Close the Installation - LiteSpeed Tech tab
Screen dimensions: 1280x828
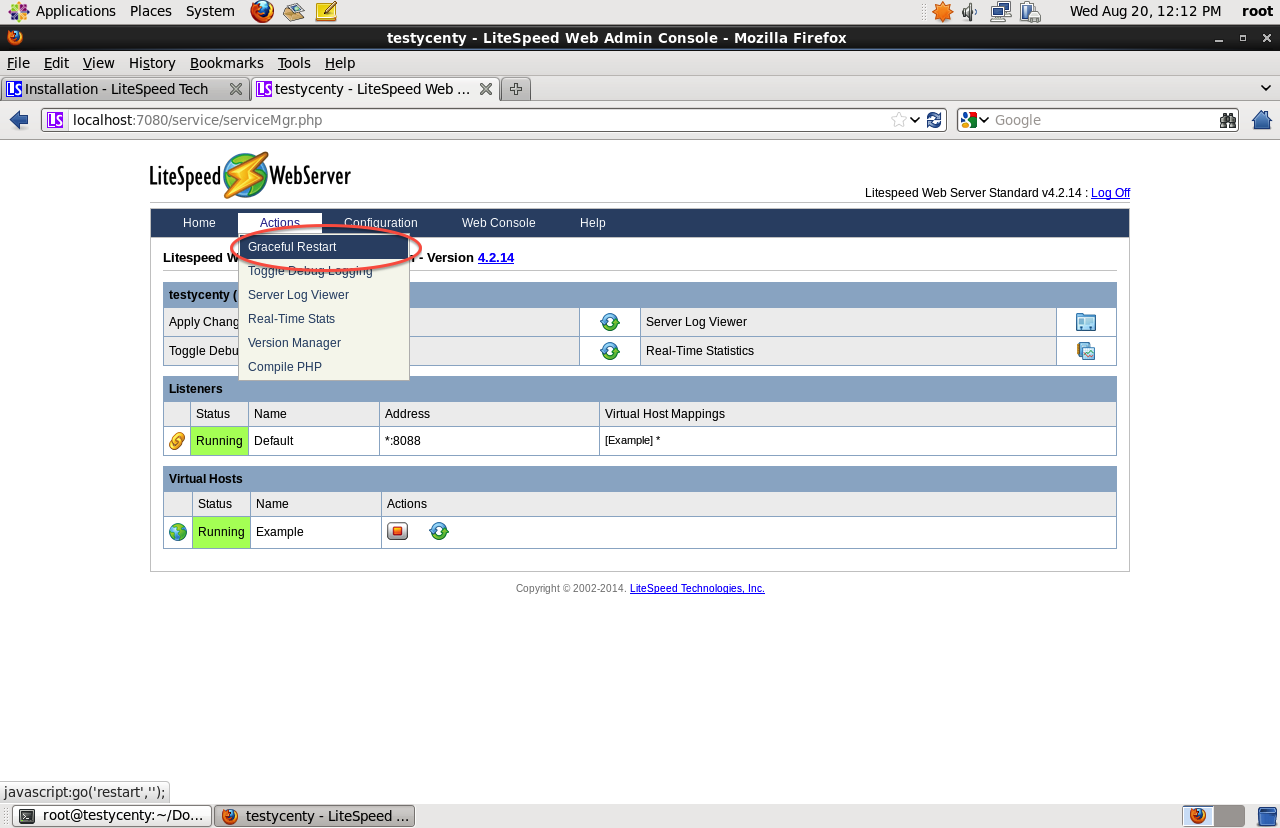tap(236, 89)
